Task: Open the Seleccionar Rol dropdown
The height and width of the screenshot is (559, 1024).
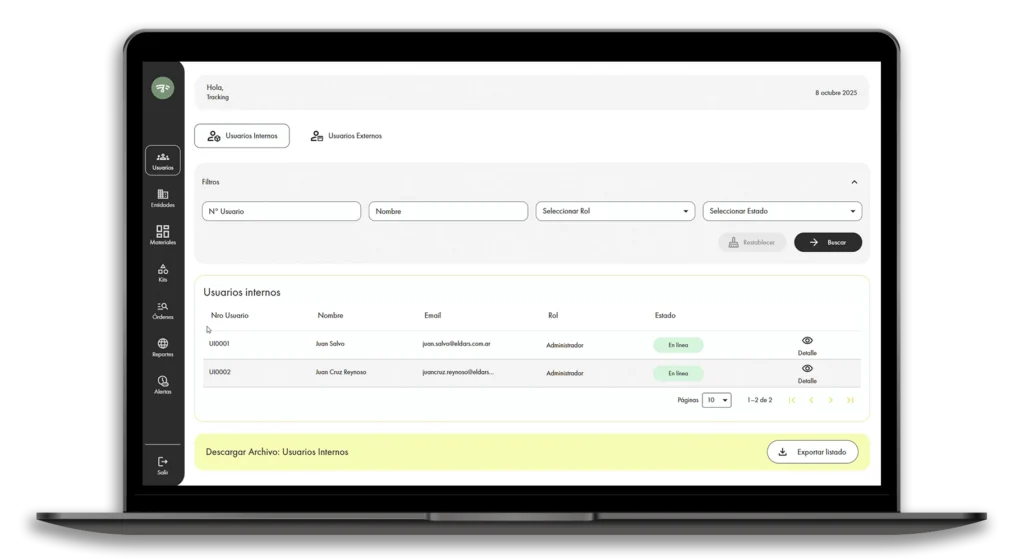Action: tap(615, 211)
